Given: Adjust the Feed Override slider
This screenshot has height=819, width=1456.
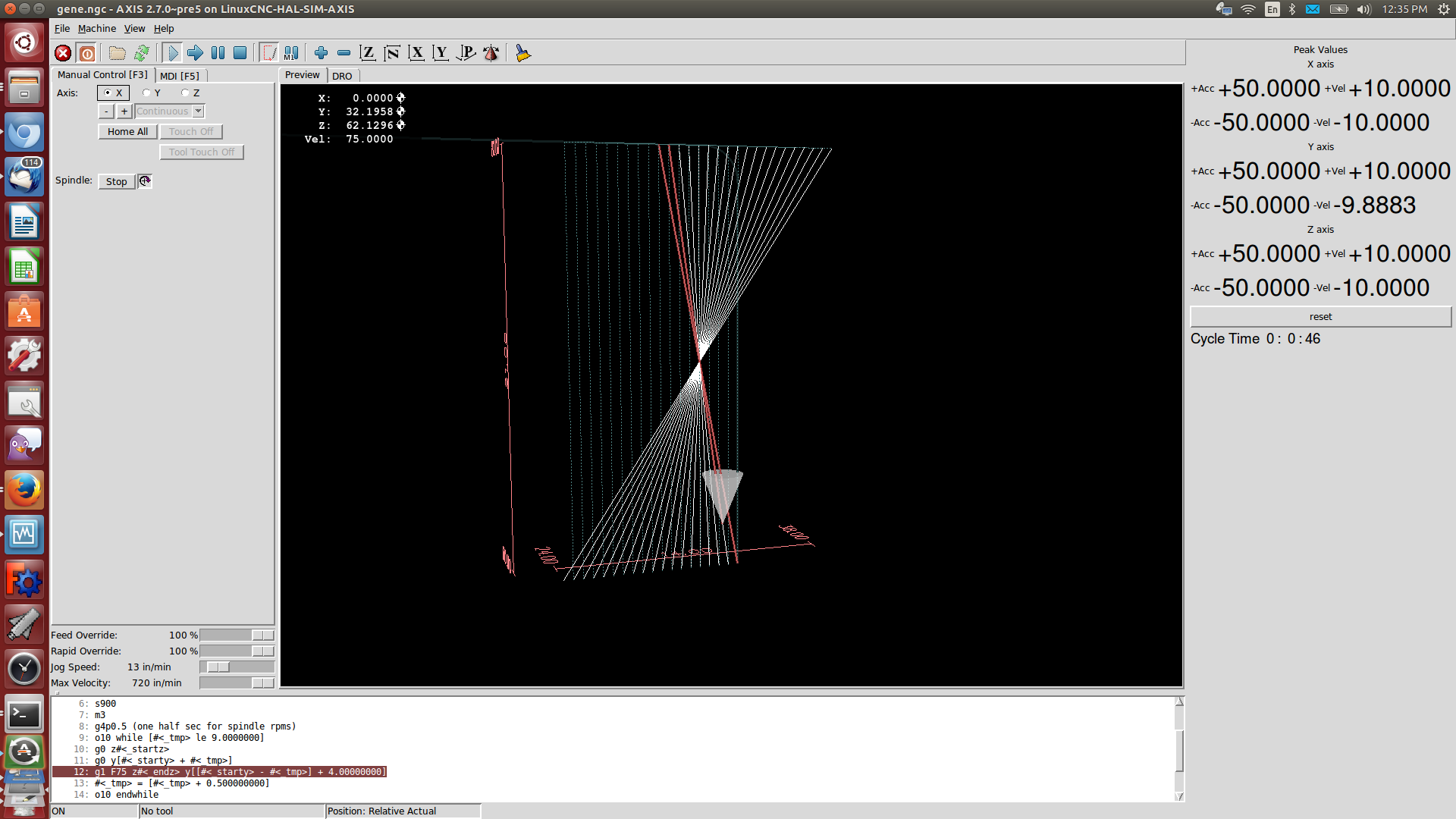Looking at the screenshot, I should (237, 635).
